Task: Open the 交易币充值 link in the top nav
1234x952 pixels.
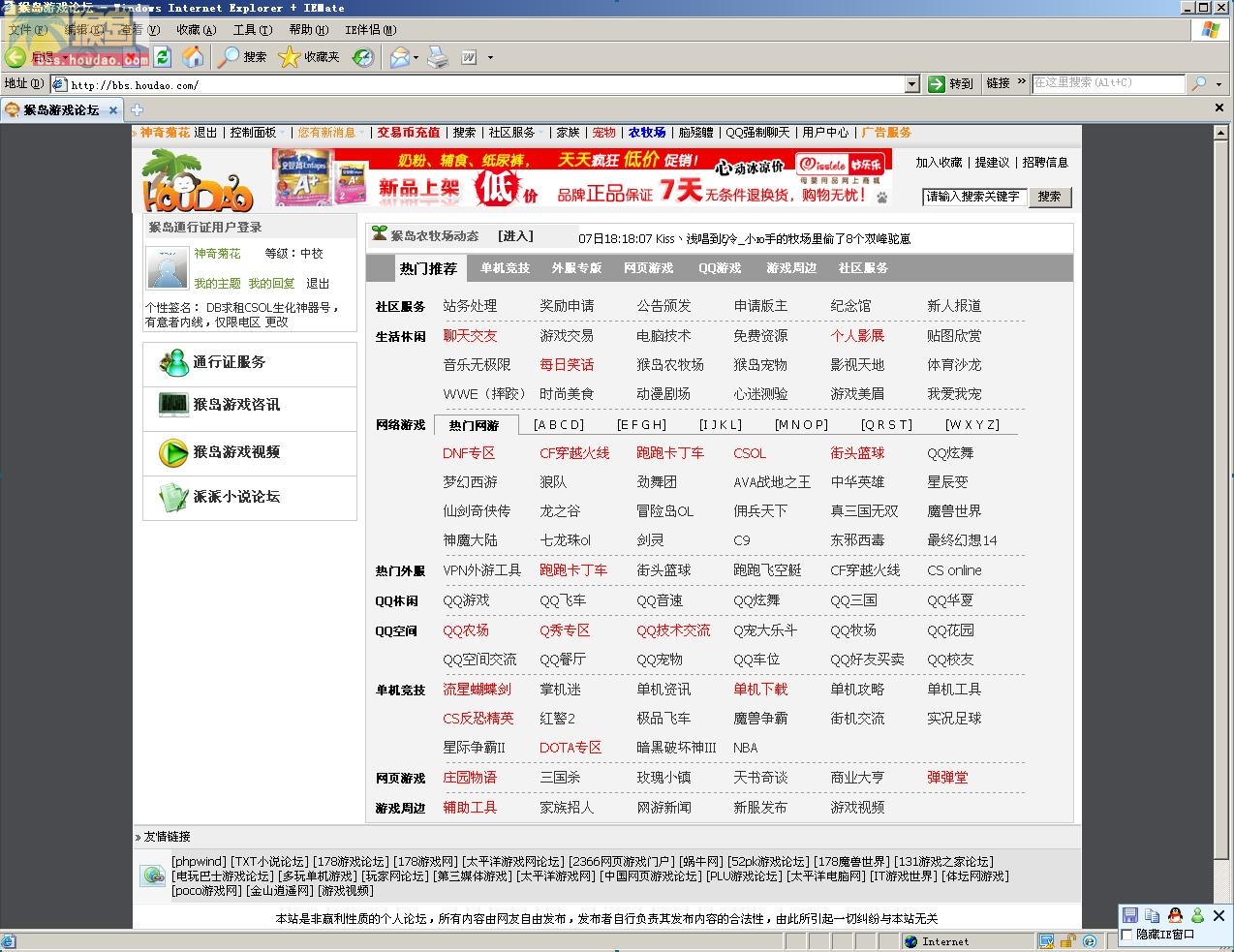Action: tap(409, 133)
